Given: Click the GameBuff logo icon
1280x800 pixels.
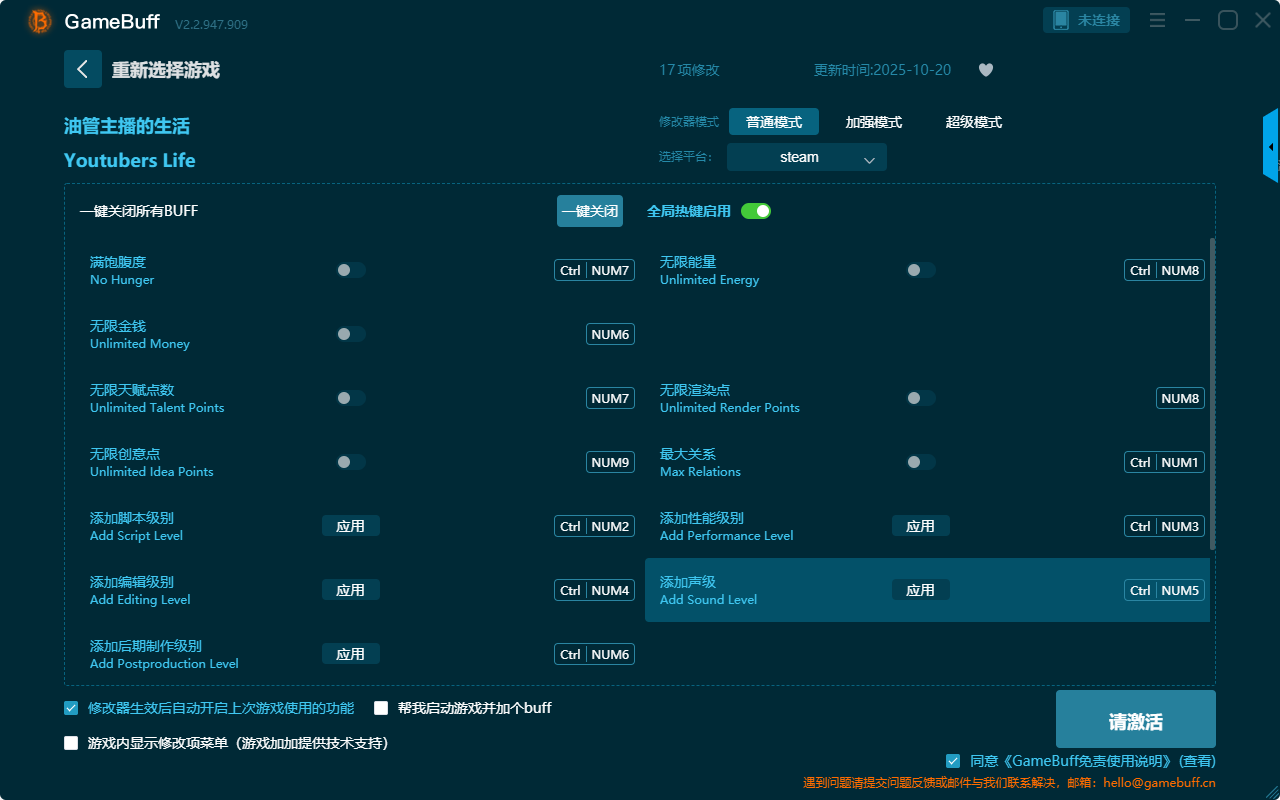Looking at the screenshot, I should tap(40, 21).
